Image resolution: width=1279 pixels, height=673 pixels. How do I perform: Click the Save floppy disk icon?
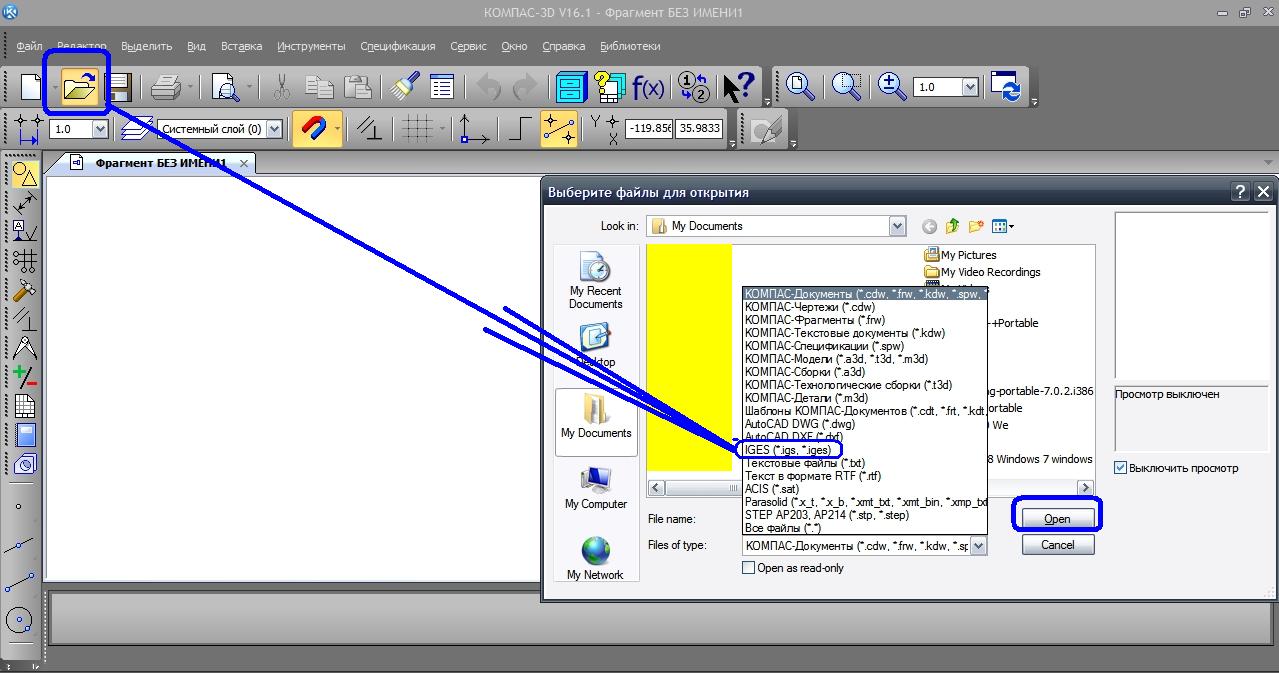click(119, 87)
